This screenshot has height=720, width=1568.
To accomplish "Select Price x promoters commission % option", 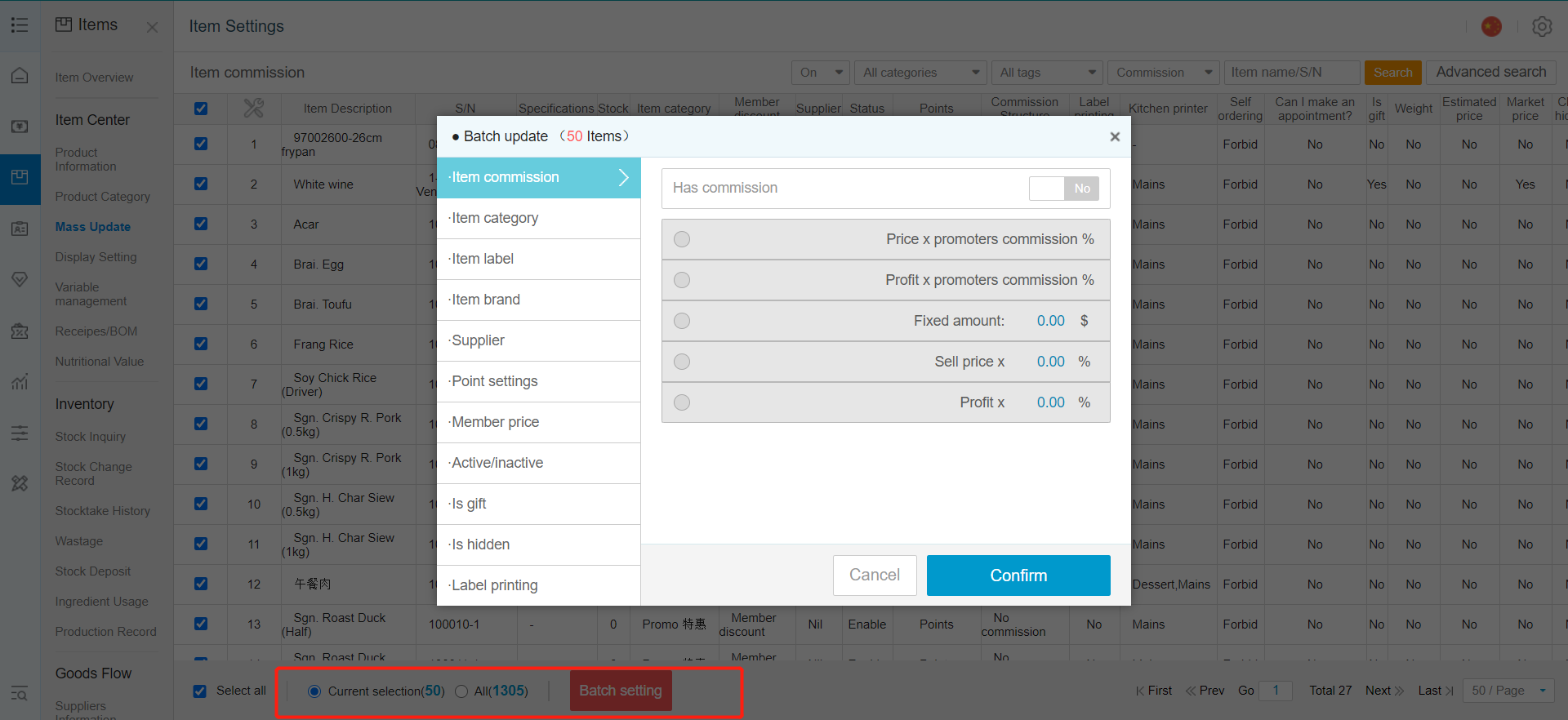I will tap(682, 239).
